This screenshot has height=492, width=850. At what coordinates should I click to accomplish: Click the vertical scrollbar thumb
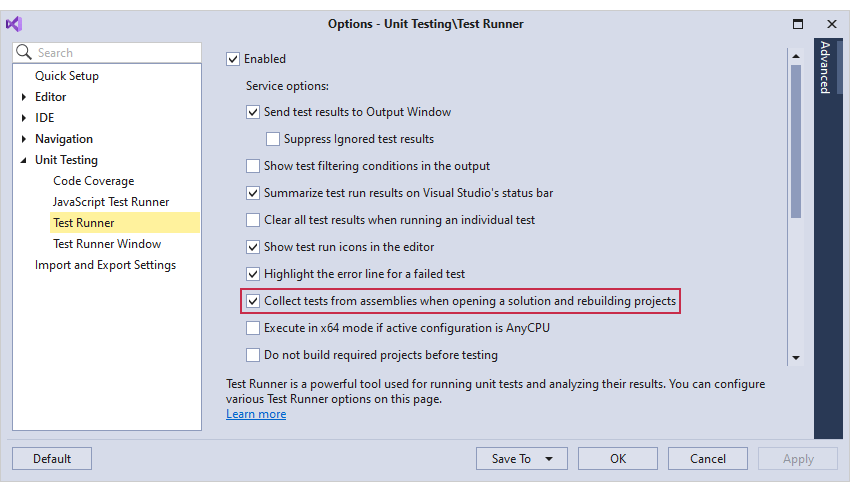coord(796,140)
